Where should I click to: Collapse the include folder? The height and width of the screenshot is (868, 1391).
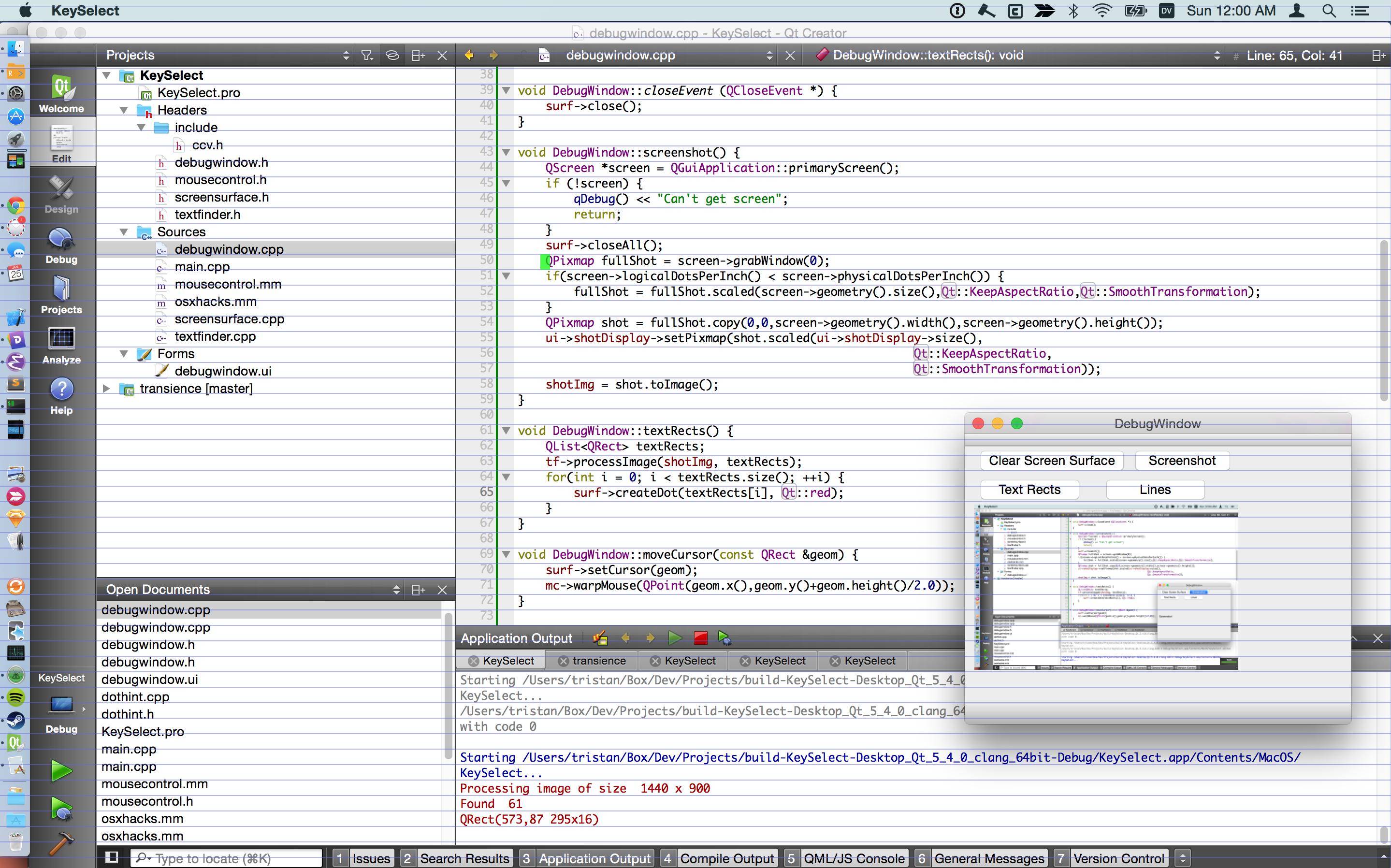click(141, 128)
